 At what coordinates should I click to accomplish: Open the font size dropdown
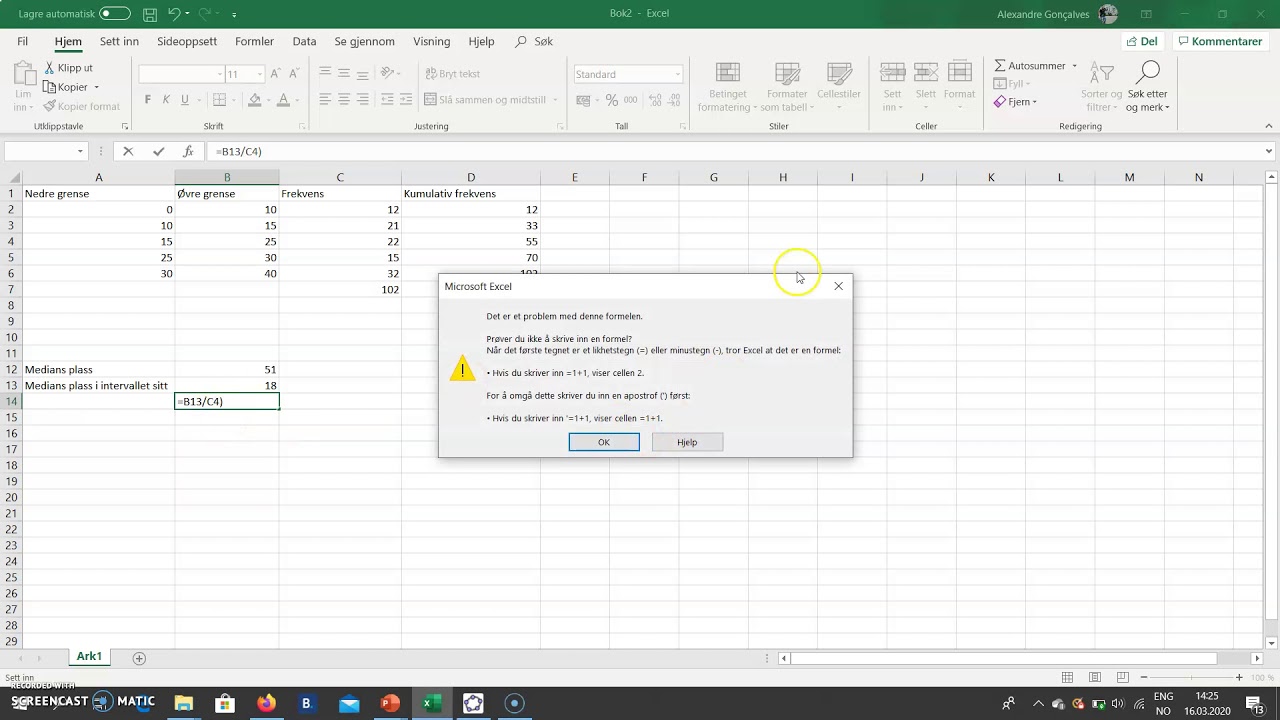[x=260, y=74]
